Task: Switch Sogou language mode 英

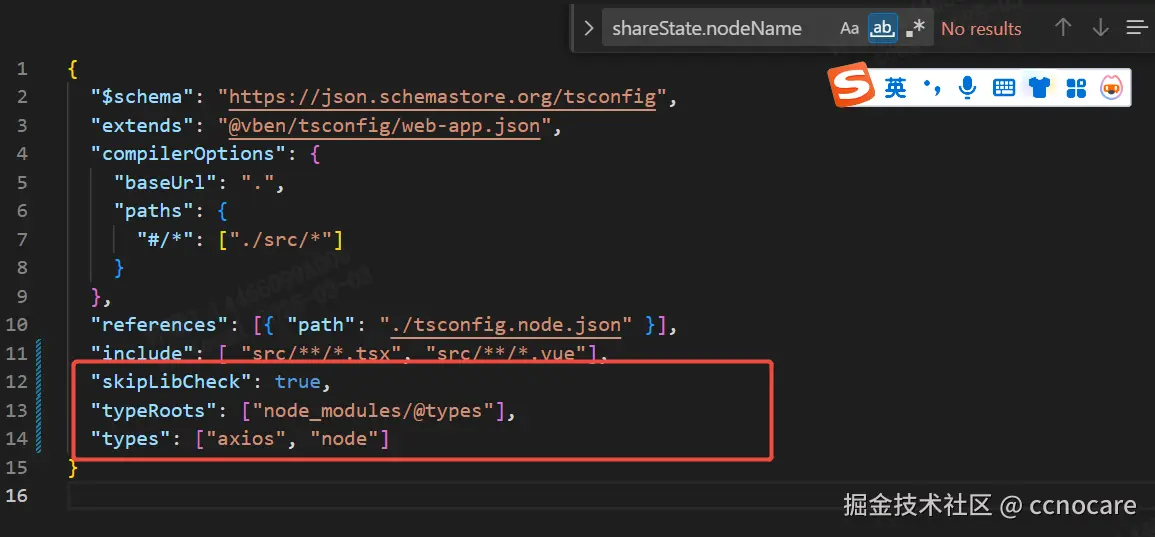Action: (895, 88)
